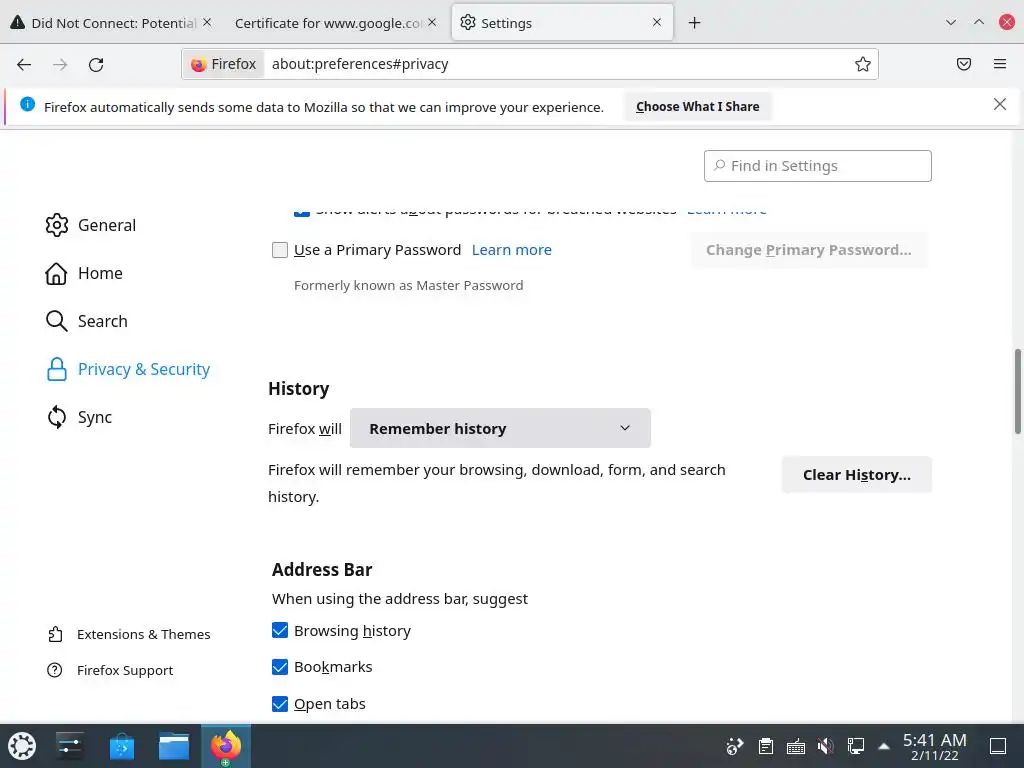The width and height of the screenshot is (1024, 768).
Task: Select the Settings tab
Action: click(x=562, y=22)
